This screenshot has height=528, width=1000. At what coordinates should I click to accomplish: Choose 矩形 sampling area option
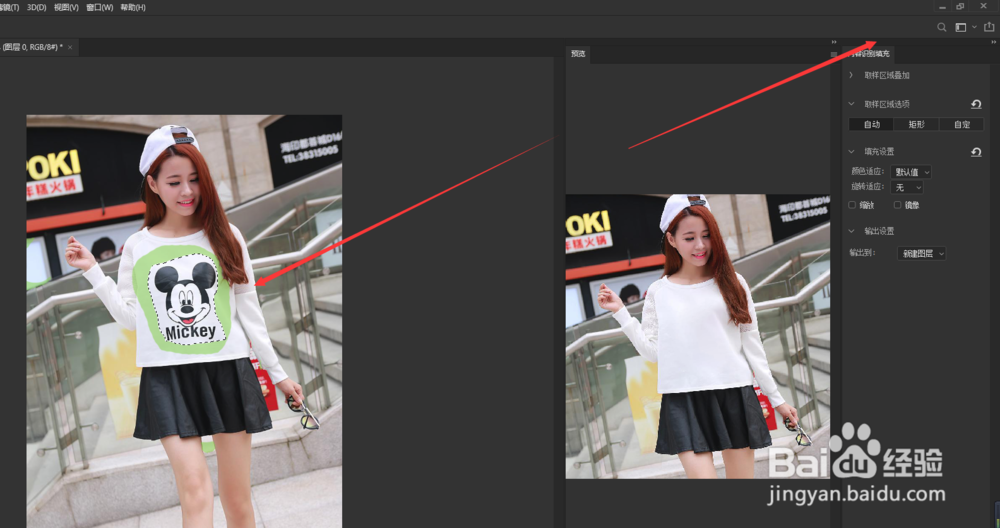click(916, 124)
